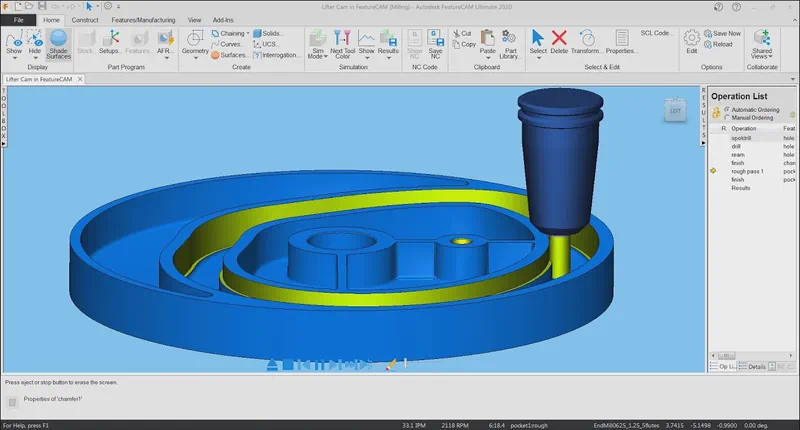This screenshot has height=430, width=800.
Task: Expand the Hide dropdown in Display
Action: click(35, 58)
